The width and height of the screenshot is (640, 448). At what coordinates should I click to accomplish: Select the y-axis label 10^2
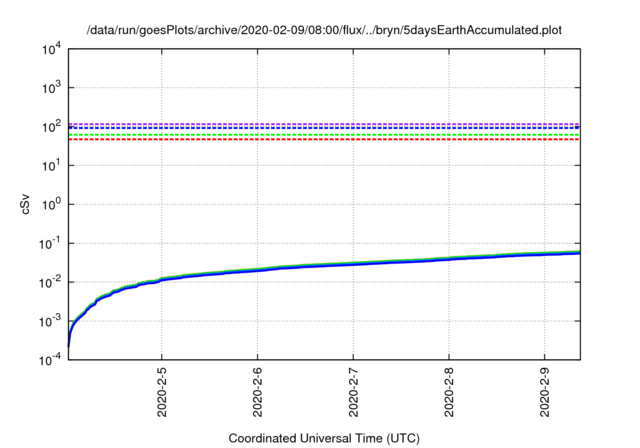tap(51, 127)
